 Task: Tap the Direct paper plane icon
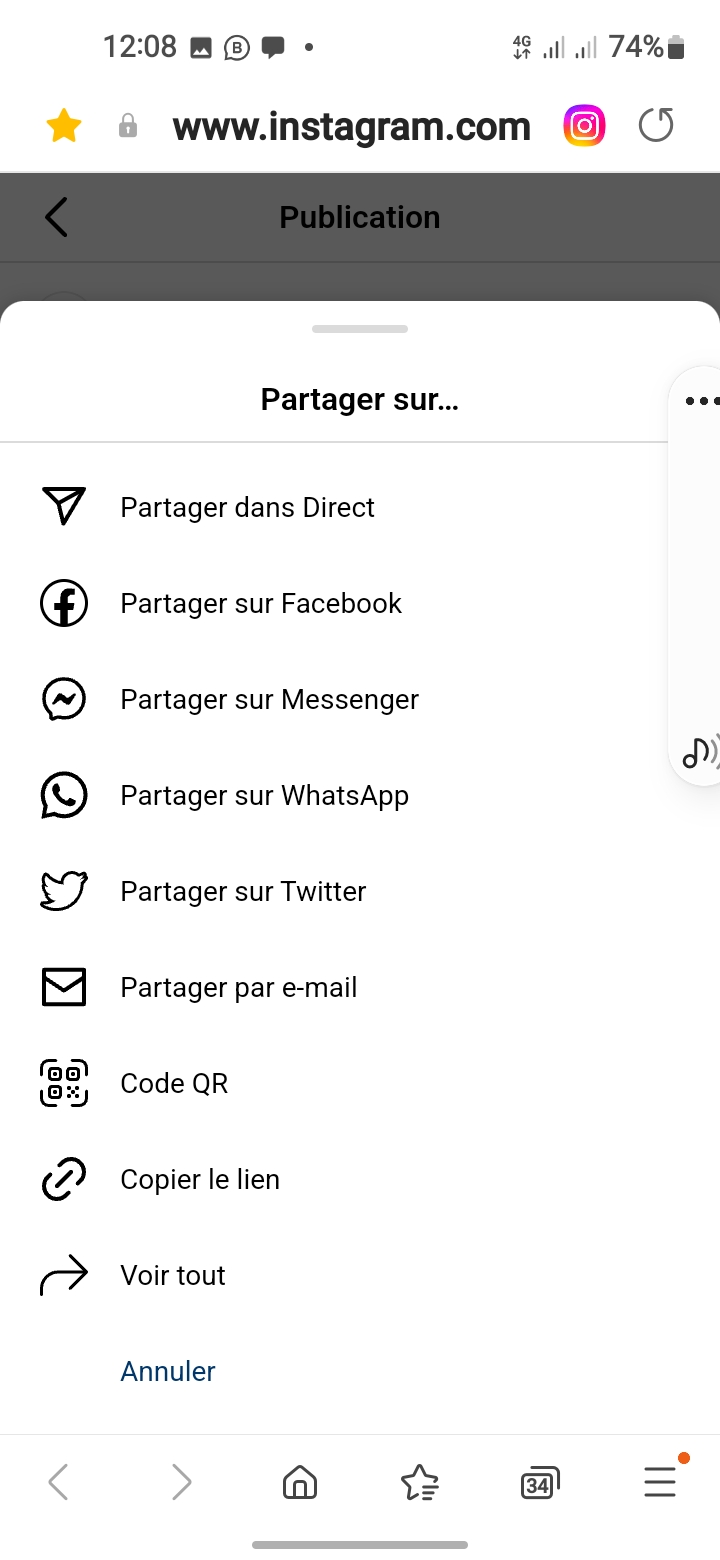(x=64, y=507)
